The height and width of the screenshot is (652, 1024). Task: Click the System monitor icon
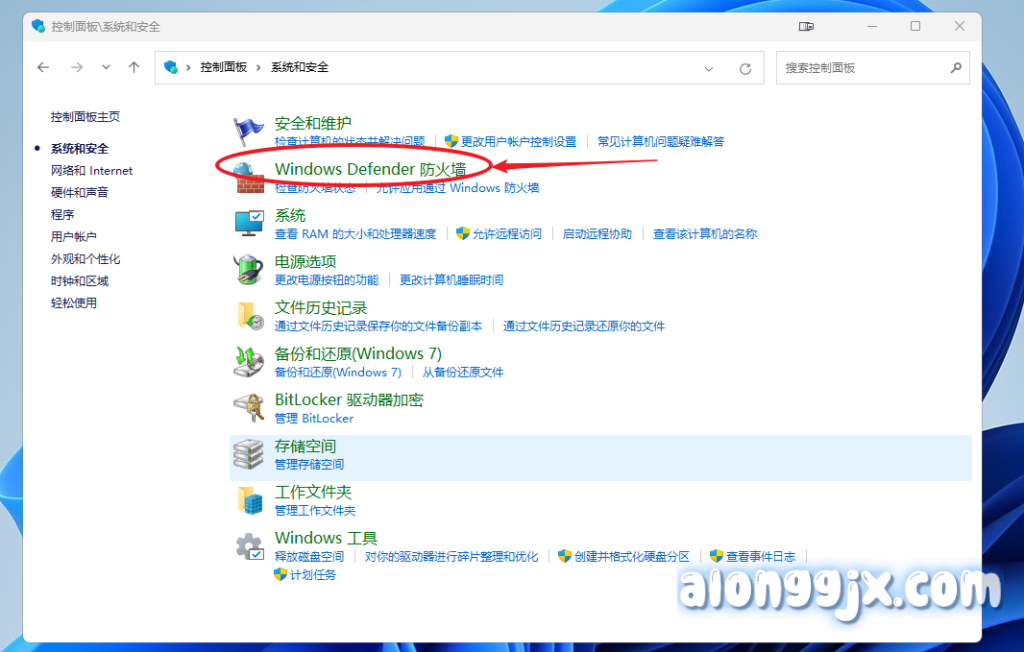248,223
